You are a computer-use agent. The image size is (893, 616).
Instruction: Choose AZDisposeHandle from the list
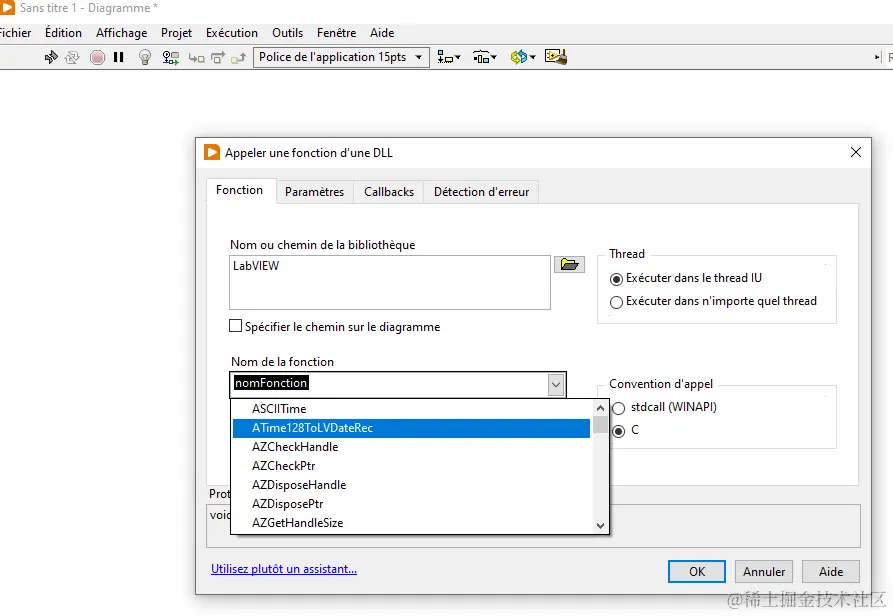411,485
